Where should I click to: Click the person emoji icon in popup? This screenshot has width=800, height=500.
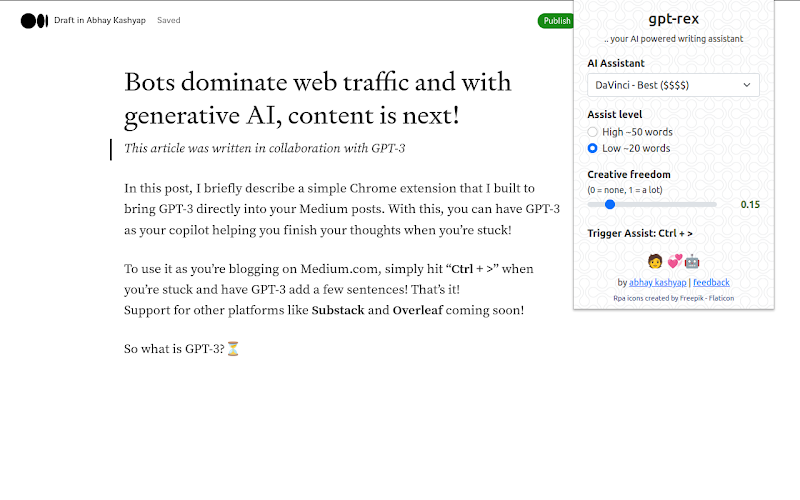point(655,262)
